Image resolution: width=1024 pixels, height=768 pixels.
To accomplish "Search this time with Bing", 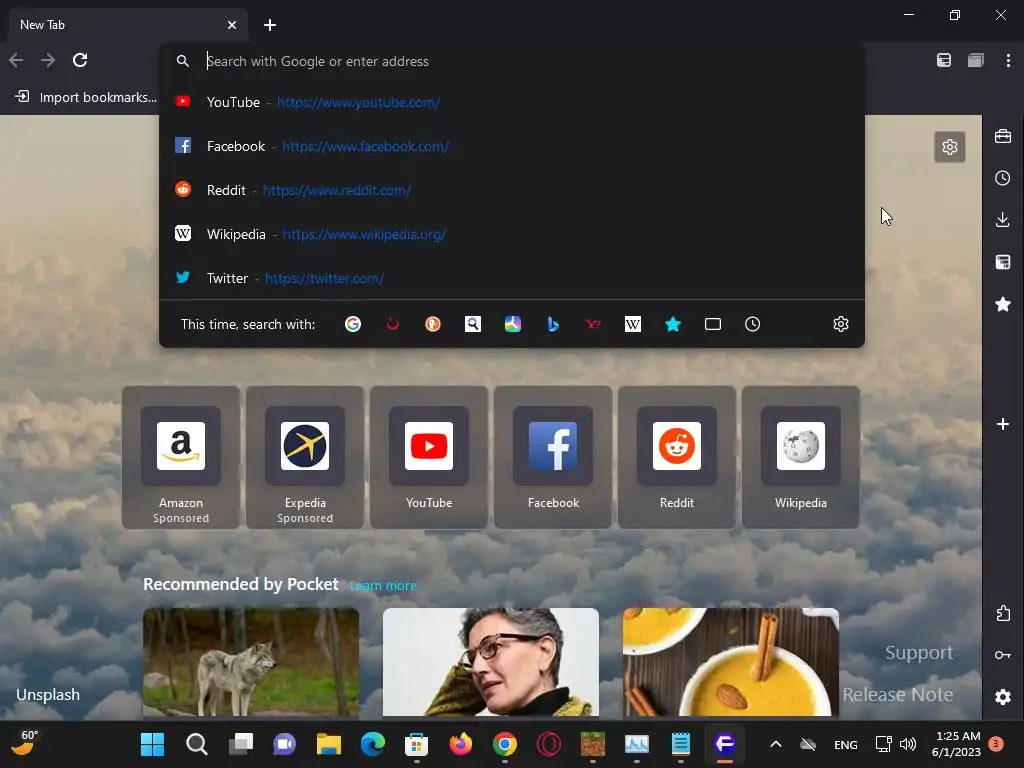I will coord(552,324).
